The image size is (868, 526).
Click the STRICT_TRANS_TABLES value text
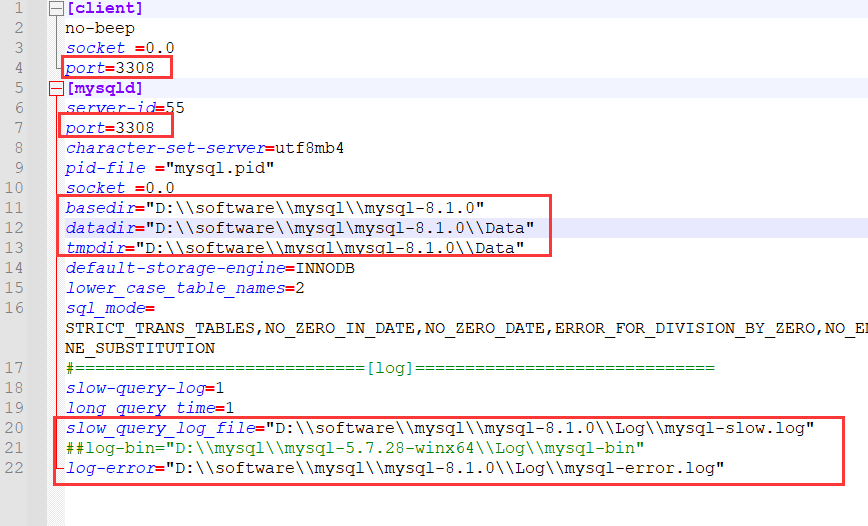pyautogui.click(x=160, y=328)
